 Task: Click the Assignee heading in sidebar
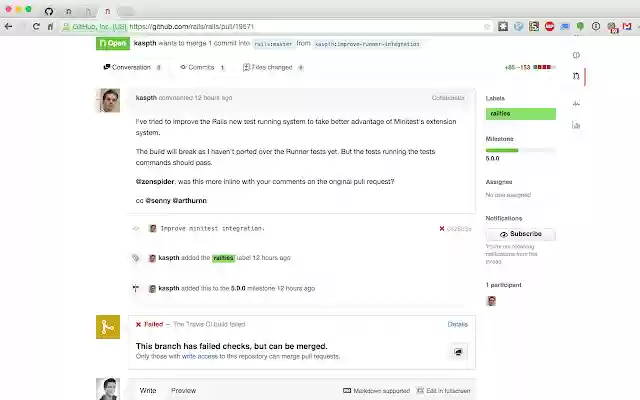click(x=499, y=182)
